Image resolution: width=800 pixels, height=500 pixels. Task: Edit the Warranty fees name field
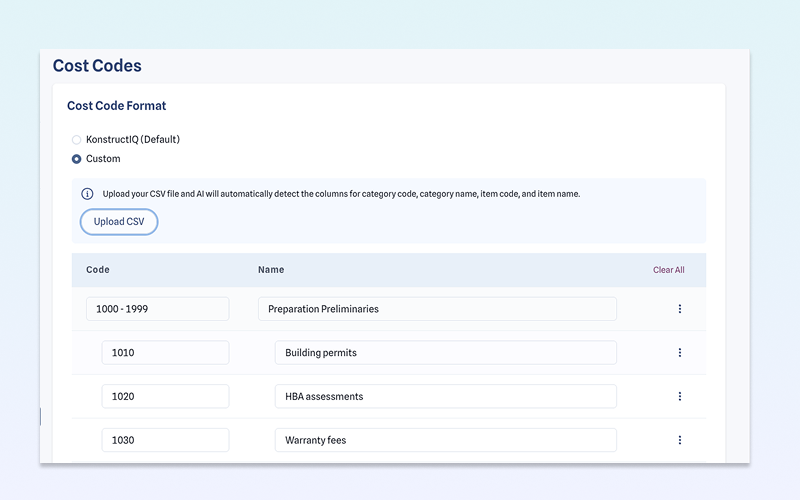(x=445, y=440)
